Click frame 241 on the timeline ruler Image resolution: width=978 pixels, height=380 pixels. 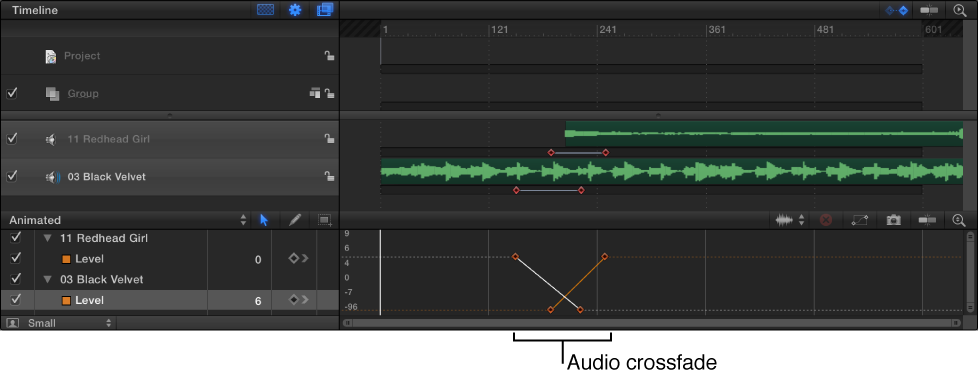click(608, 29)
